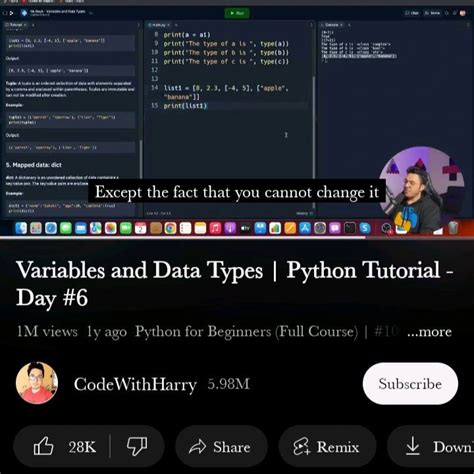This screenshot has width=474, height=474.
Task: Click the presenter's circular webcam overlay
Action: [x=422, y=188]
